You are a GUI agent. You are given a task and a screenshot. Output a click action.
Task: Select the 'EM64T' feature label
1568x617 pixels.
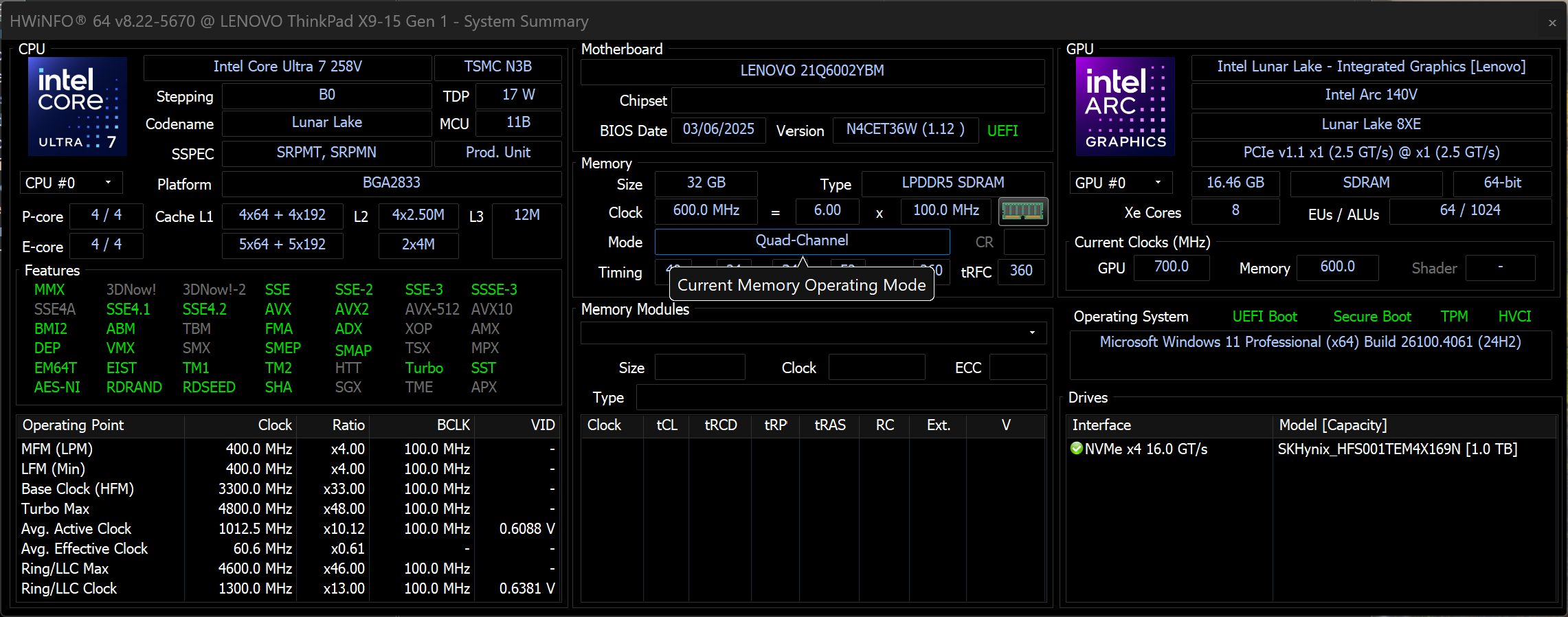[x=56, y=368]
